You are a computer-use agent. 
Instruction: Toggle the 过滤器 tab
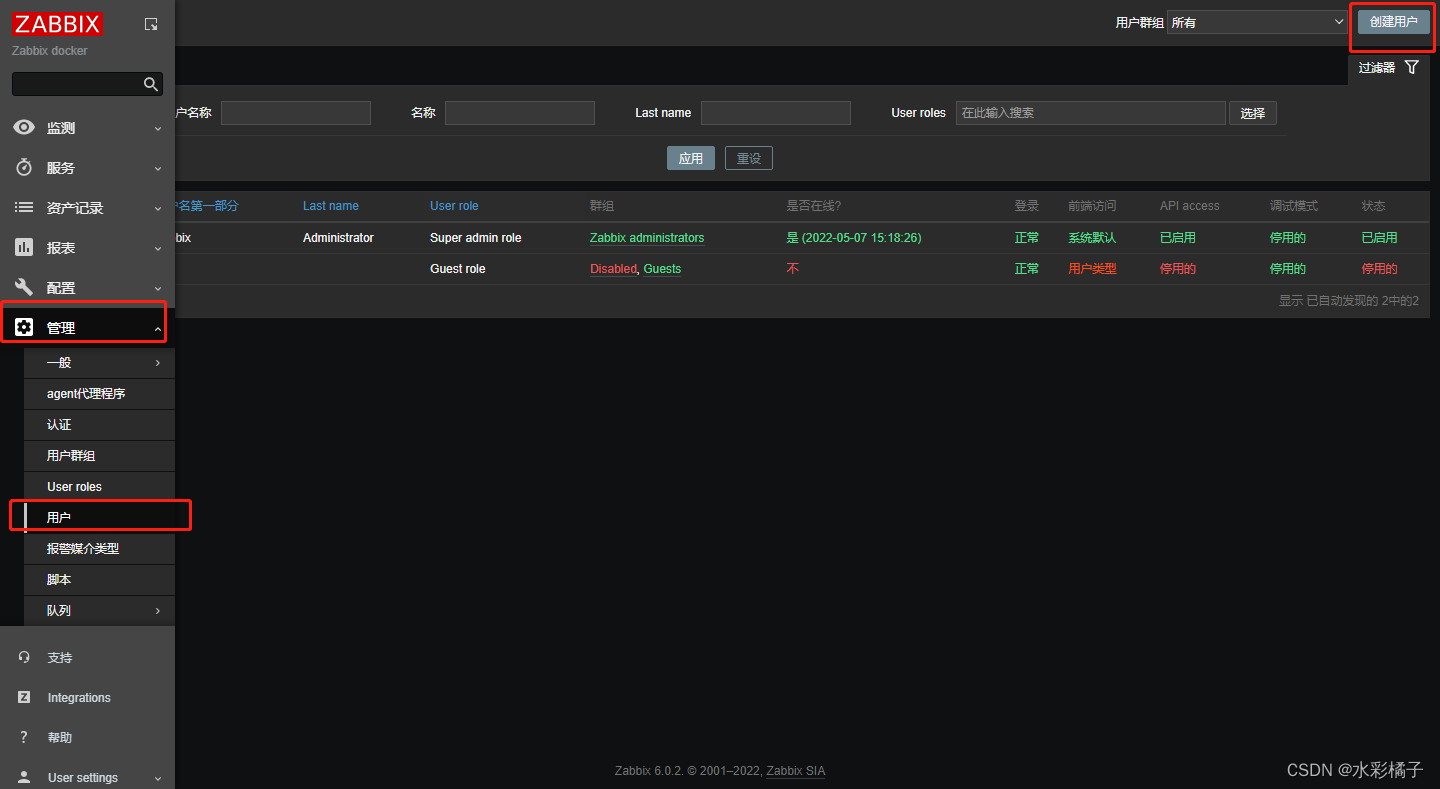pos(1388,68)
